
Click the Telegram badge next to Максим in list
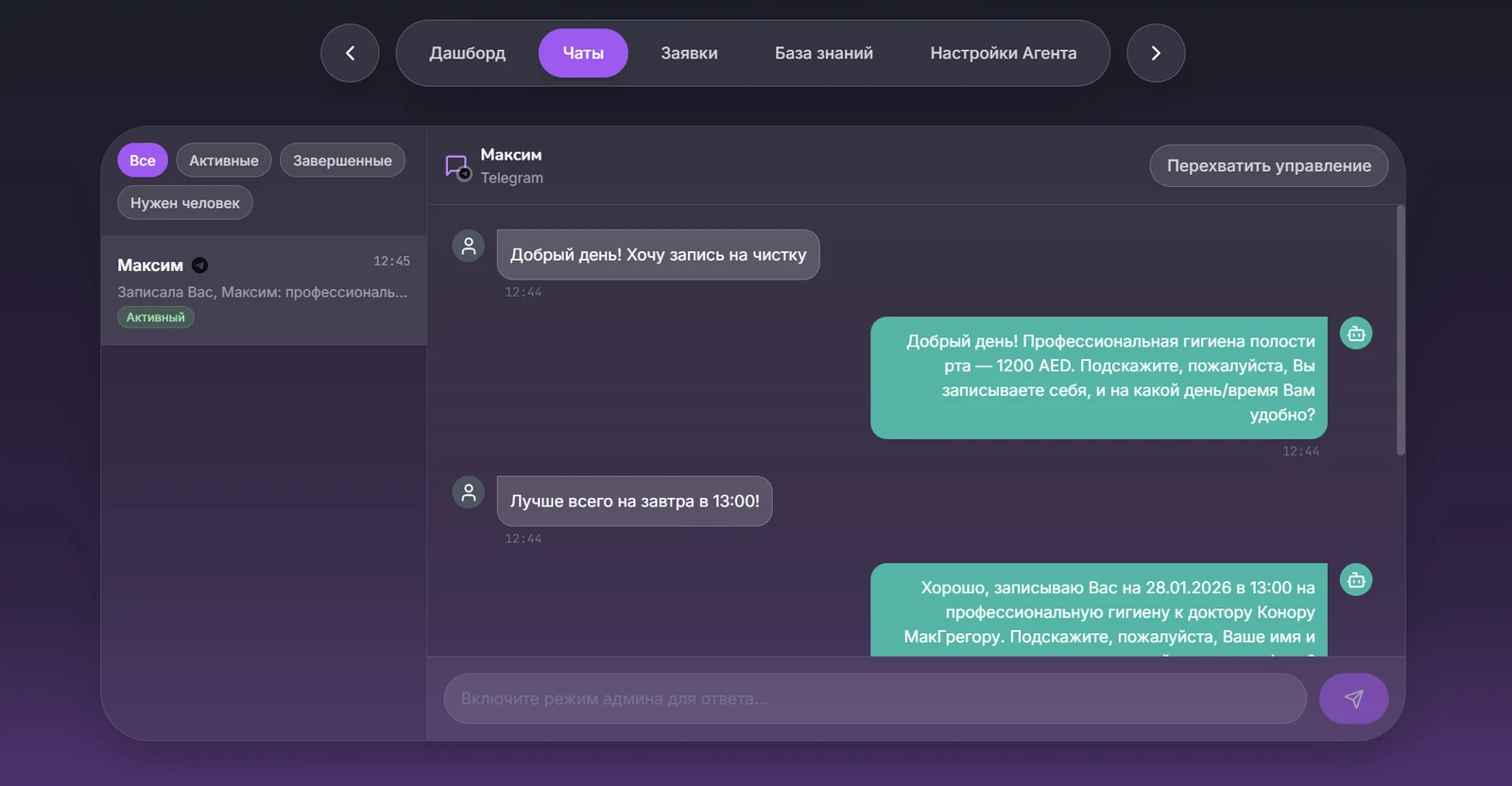(x=199, y=265)
